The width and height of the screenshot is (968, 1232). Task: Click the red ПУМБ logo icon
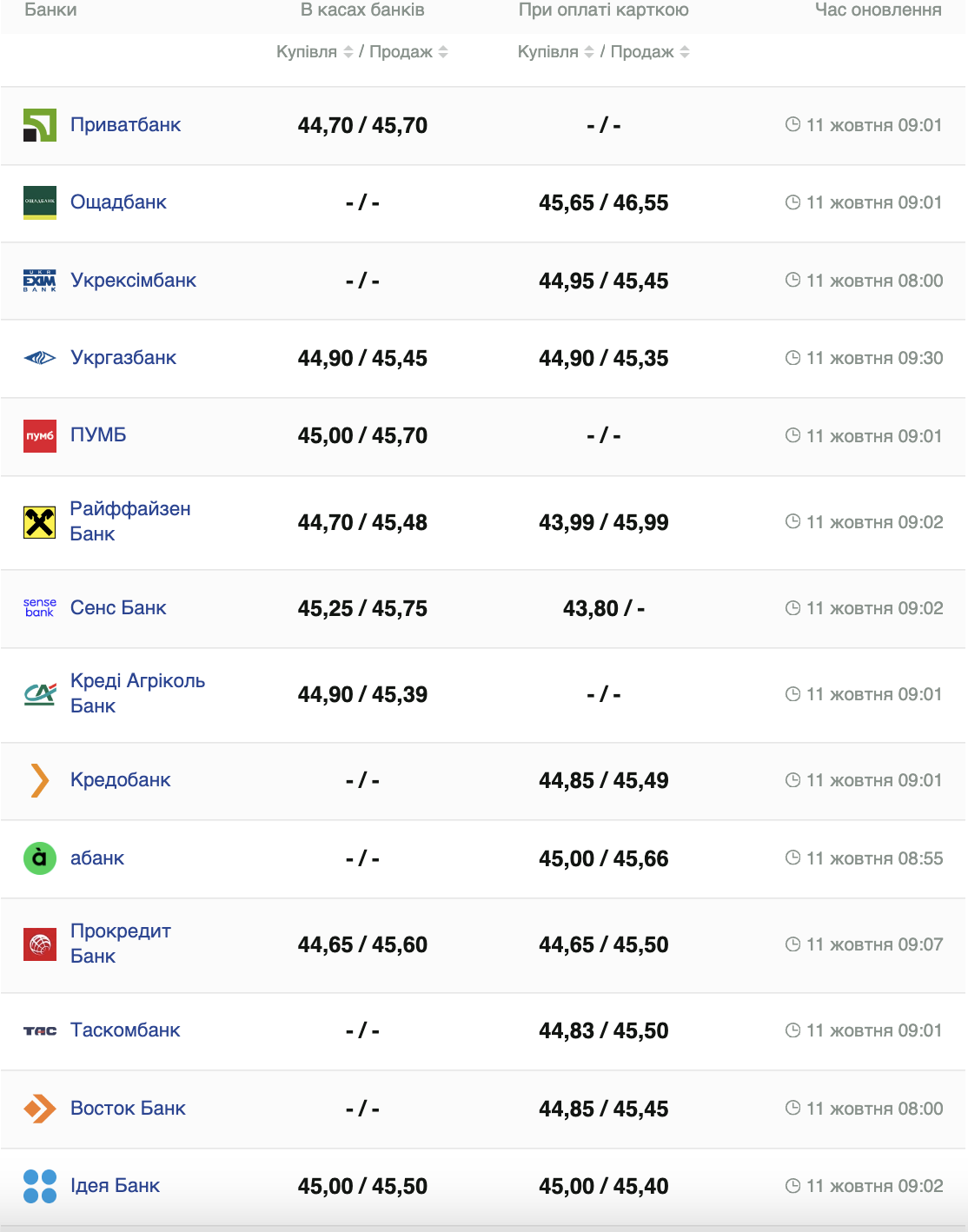(40, 435)
